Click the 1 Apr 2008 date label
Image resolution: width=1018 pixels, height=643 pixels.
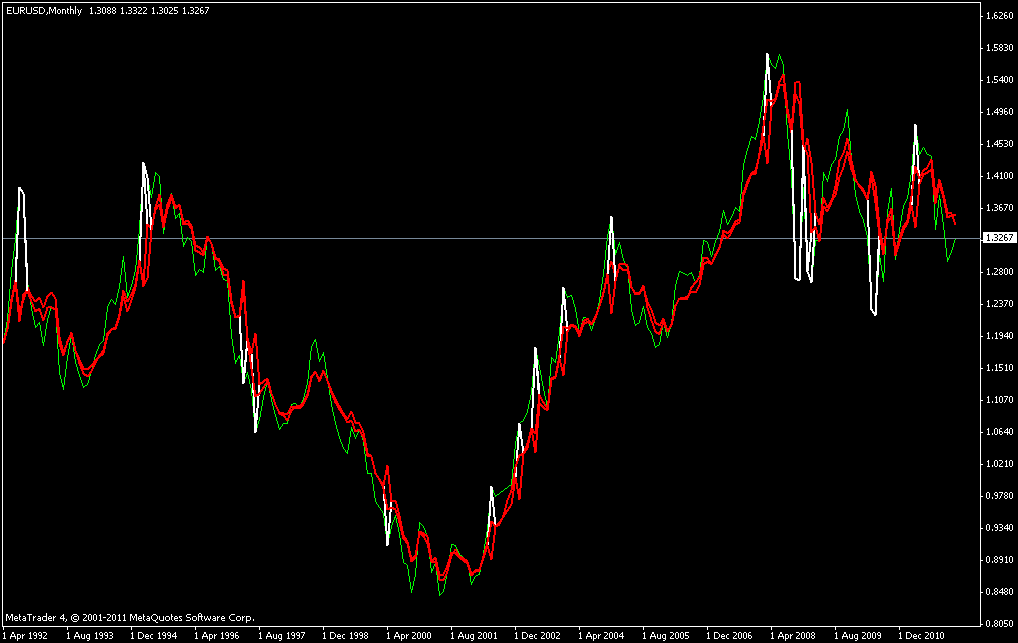pos(793,635)
